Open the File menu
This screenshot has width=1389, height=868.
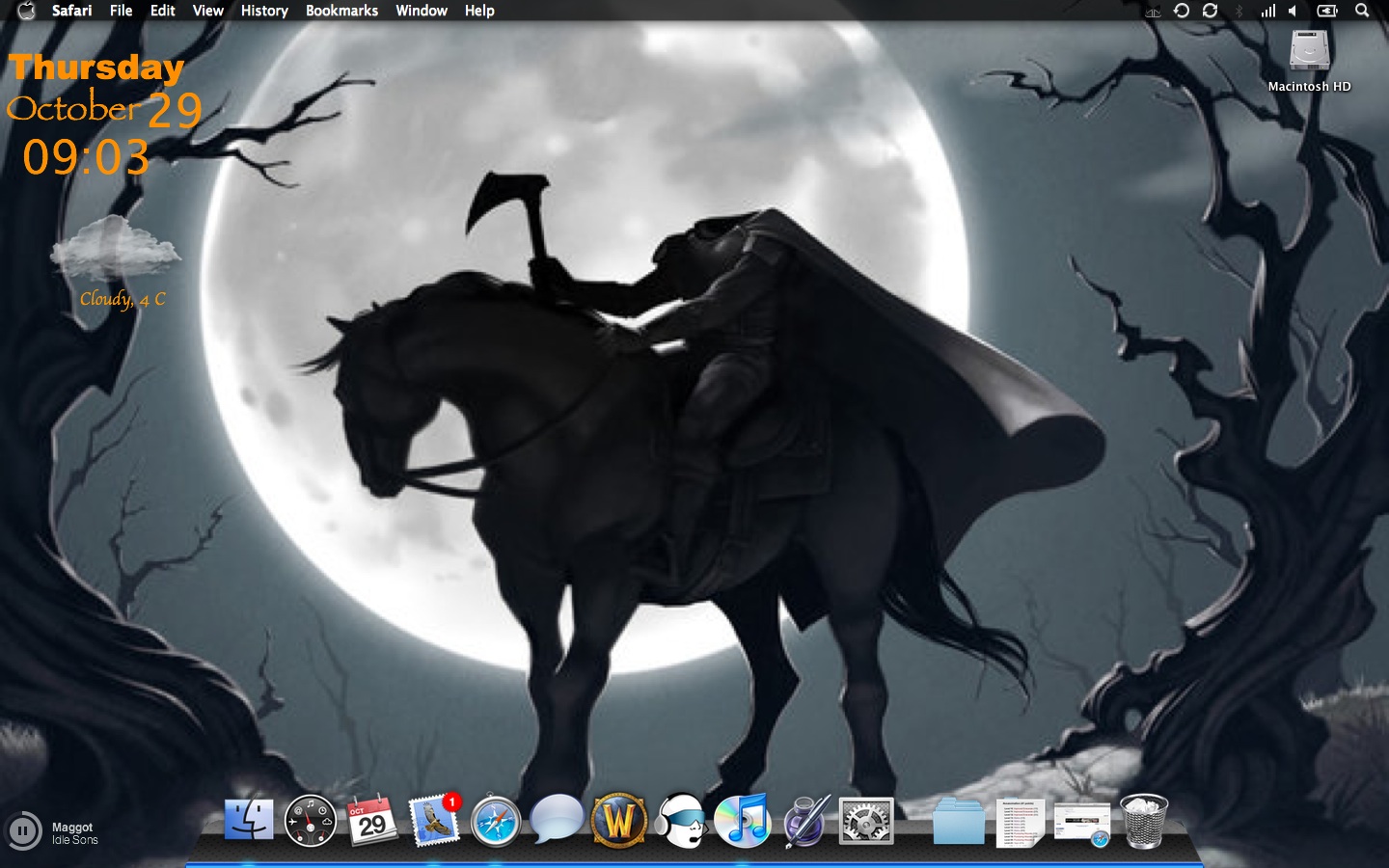click(x=122, y=11)
